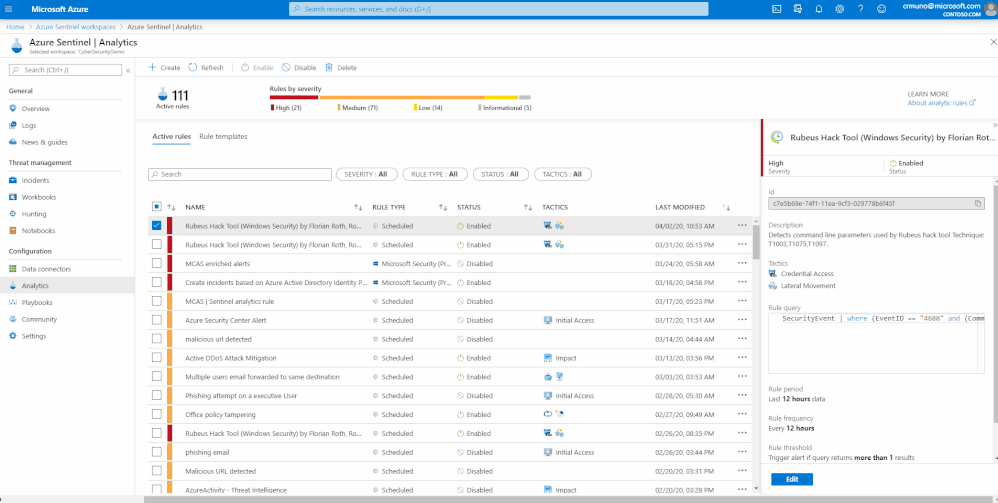Click the High severity legend item
998x503 pixels.
286,108
